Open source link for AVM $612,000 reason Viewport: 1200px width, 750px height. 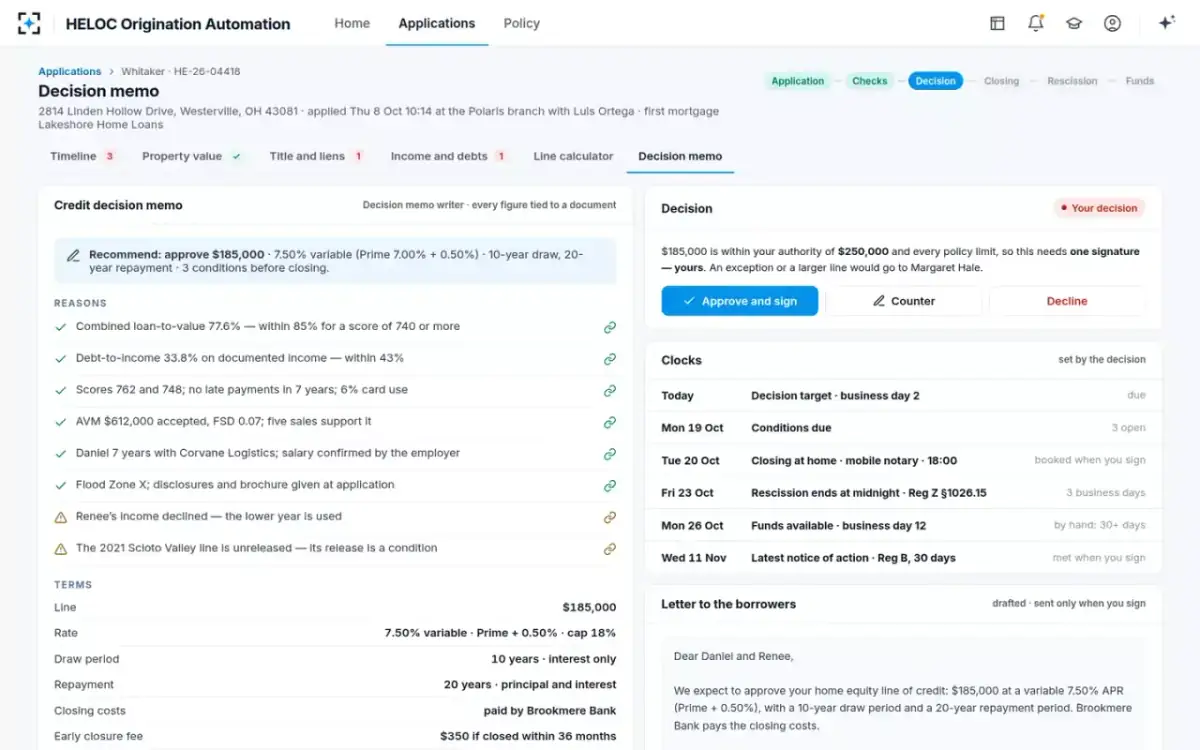point(610,422)
